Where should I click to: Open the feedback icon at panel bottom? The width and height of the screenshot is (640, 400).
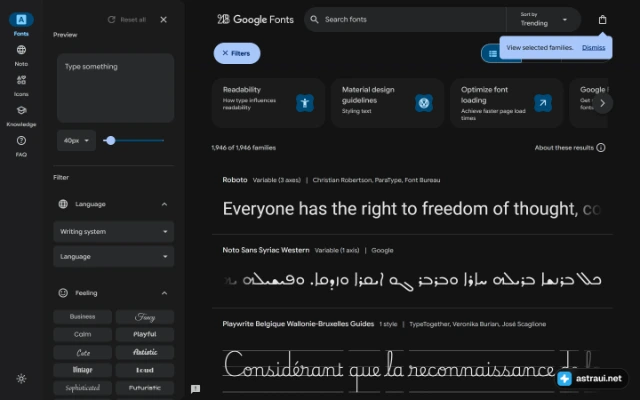tap(196, 389)
